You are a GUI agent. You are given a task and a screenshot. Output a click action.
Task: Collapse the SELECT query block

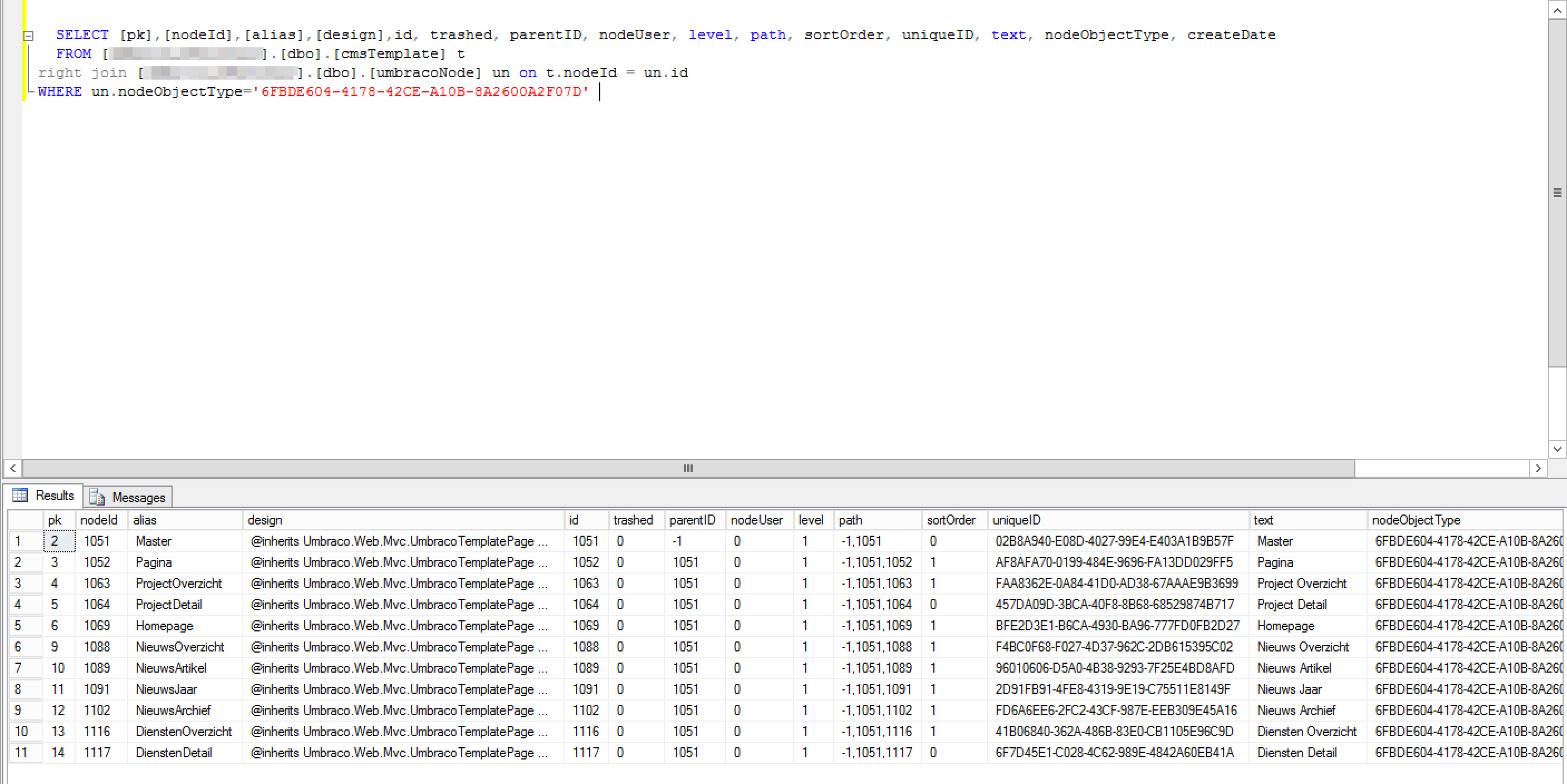(x=28, y=36)
